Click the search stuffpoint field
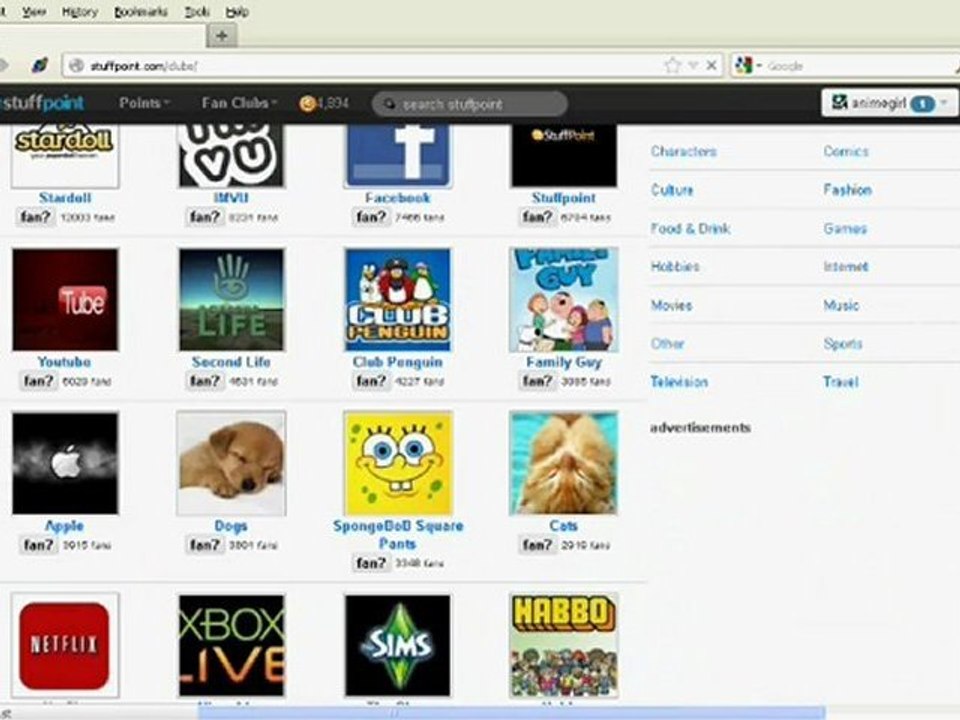The image size is (960, 720). [470, 104]
